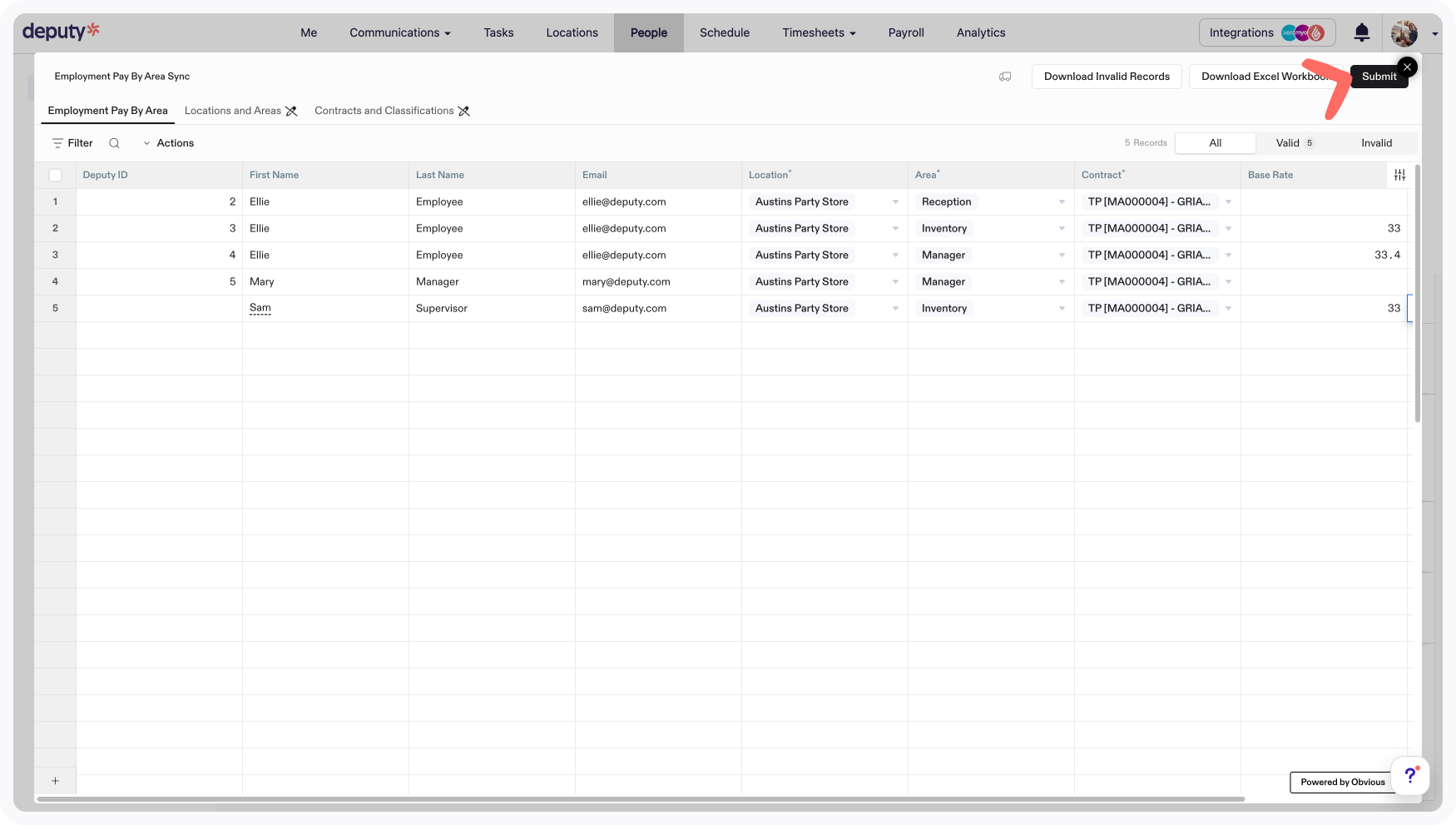The width and height of the screenshot is (1456, 825).
Task: Open the help question mark icon
Action: point(1409,776)
